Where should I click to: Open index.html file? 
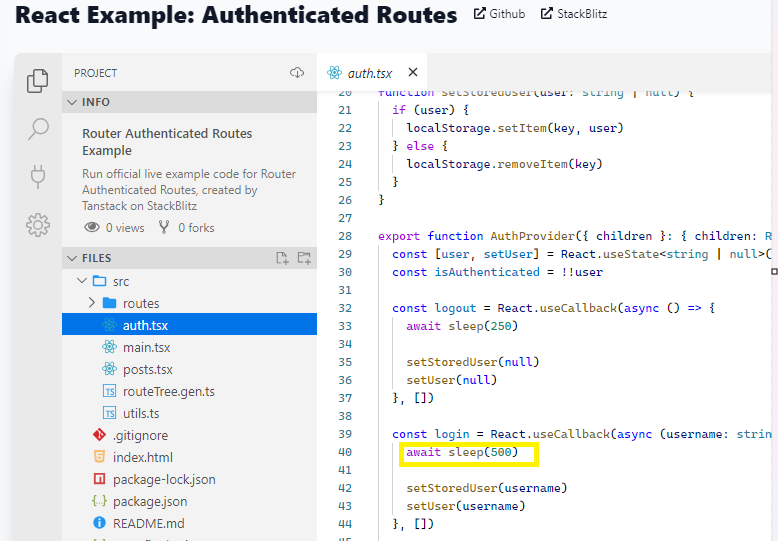click(143, 457)
